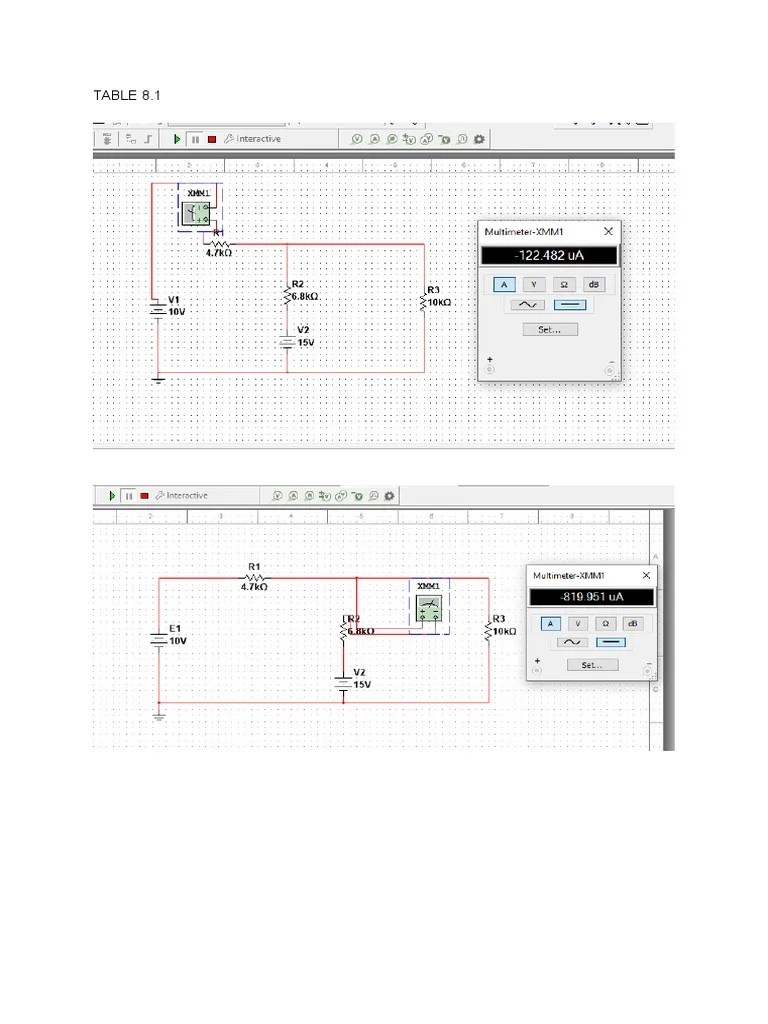Select V2 15V battery in top circuit
The image size is (768, 1024).
click(x=287, y=342)
